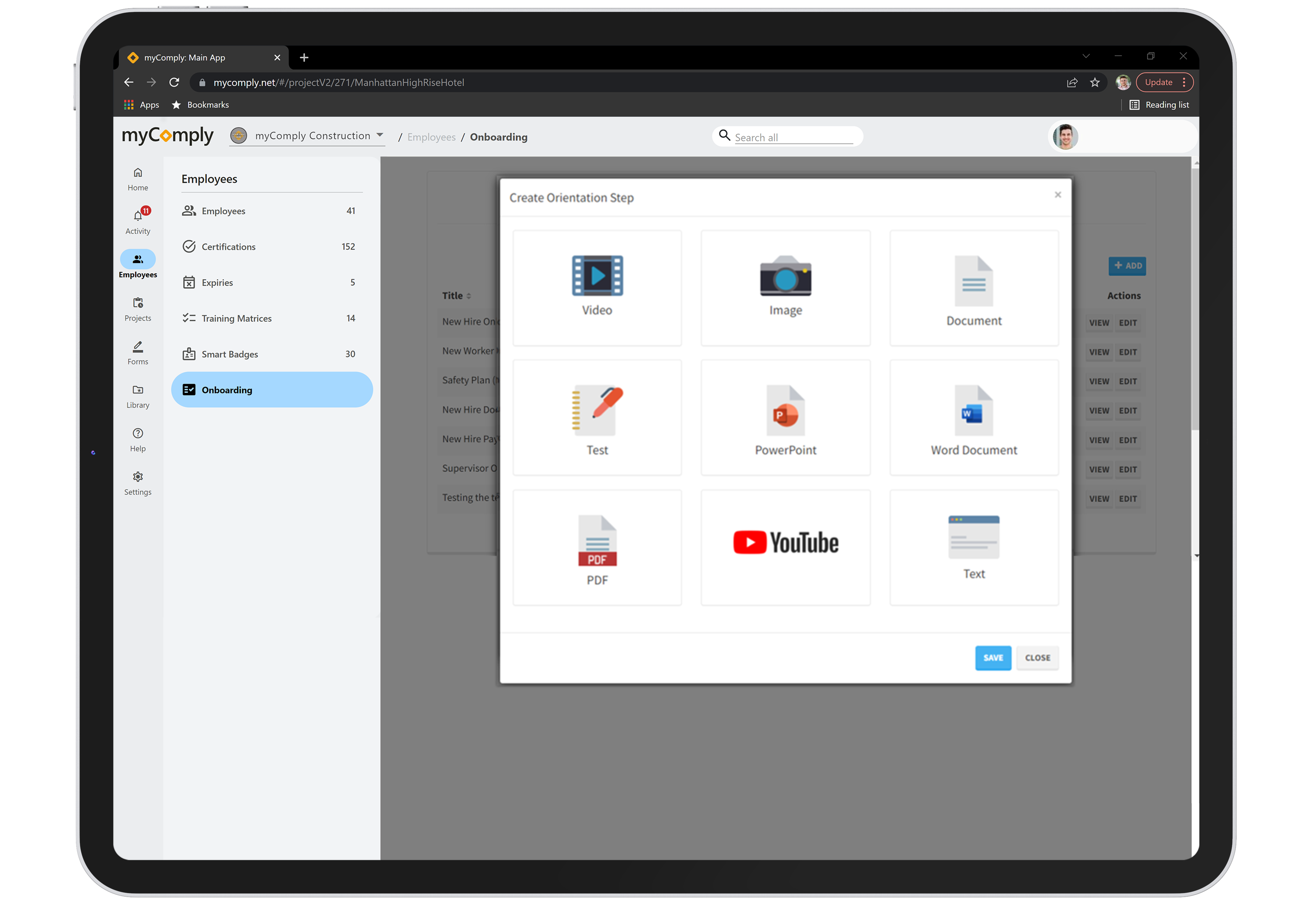Select the YouTube step type

pyautogui.click(x=785, y=546)
